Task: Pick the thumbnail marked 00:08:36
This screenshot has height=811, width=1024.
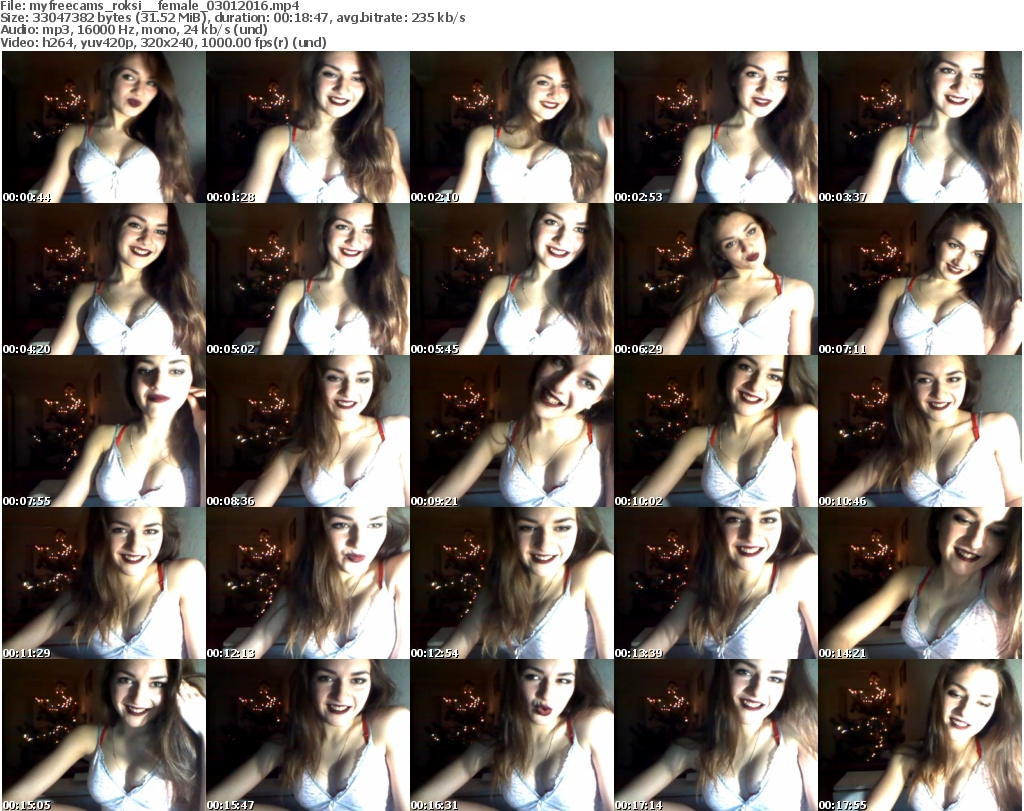Action: click(x=308, y=432)
